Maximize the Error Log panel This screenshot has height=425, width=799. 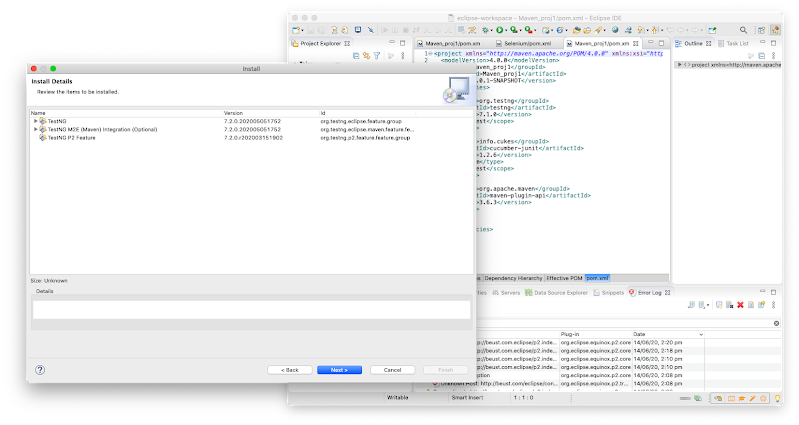point(774,292)
